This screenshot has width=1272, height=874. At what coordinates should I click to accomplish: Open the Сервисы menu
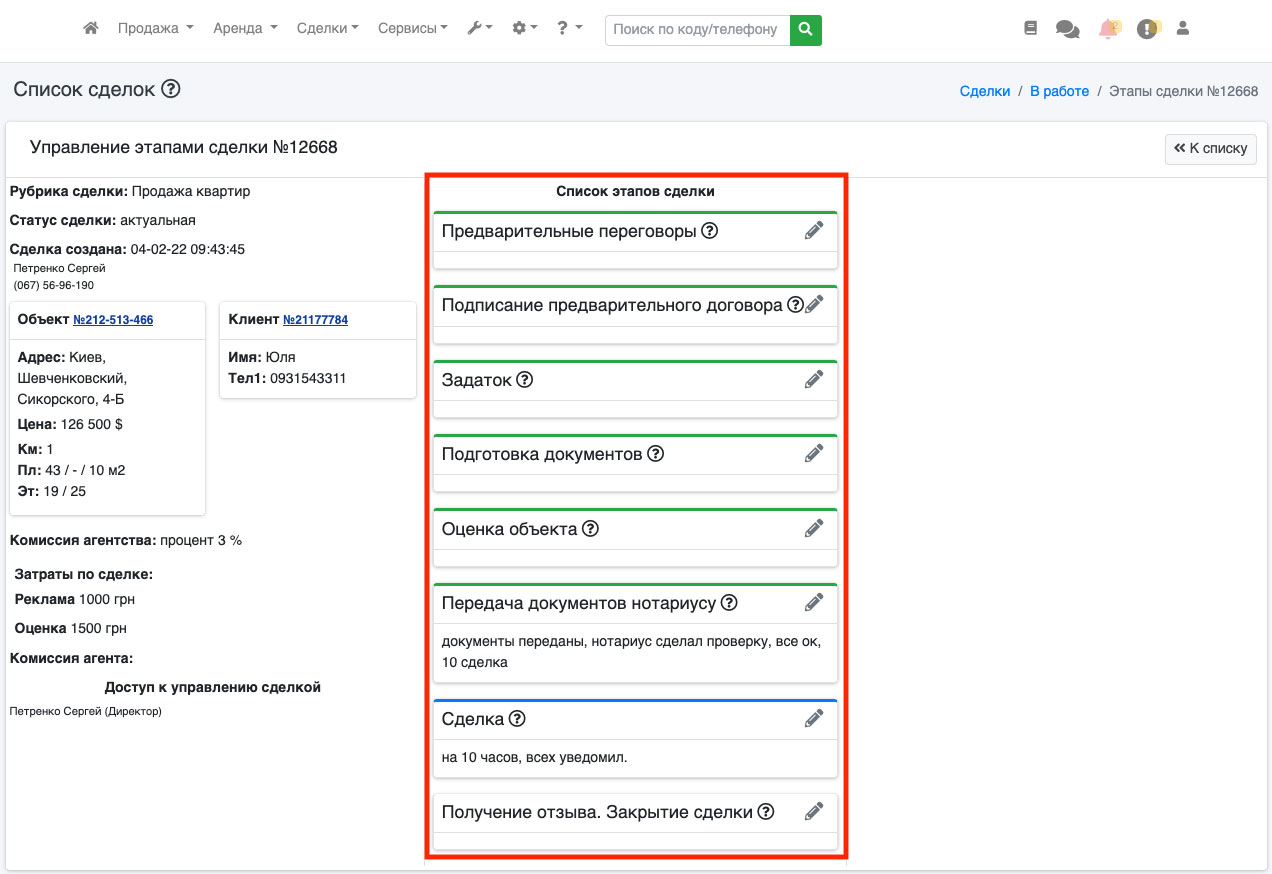coord(412,29)
